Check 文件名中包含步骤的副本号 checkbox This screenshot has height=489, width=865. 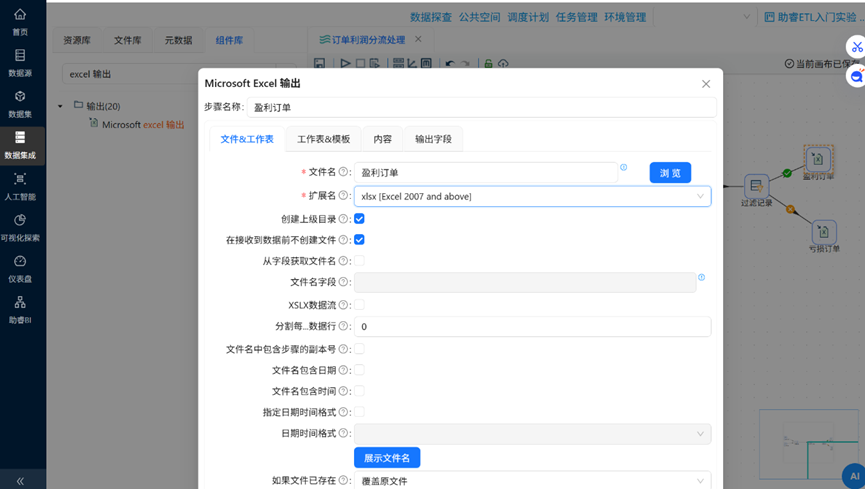coord(359,349)
